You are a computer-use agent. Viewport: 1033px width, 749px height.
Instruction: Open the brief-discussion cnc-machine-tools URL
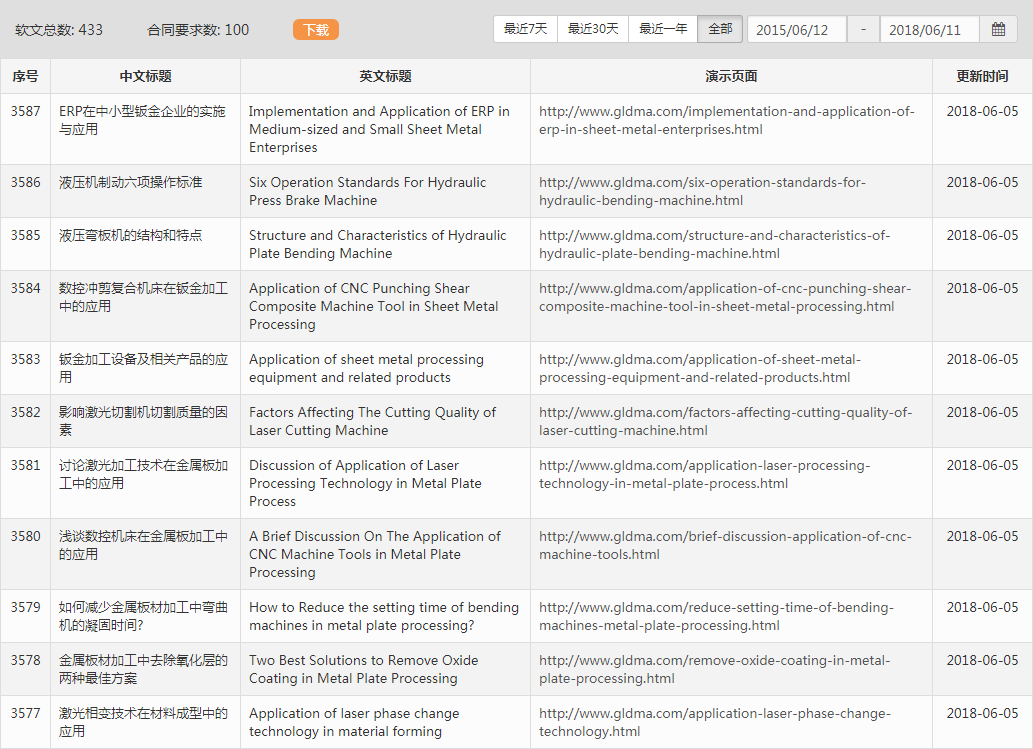[x=725, y=545]
